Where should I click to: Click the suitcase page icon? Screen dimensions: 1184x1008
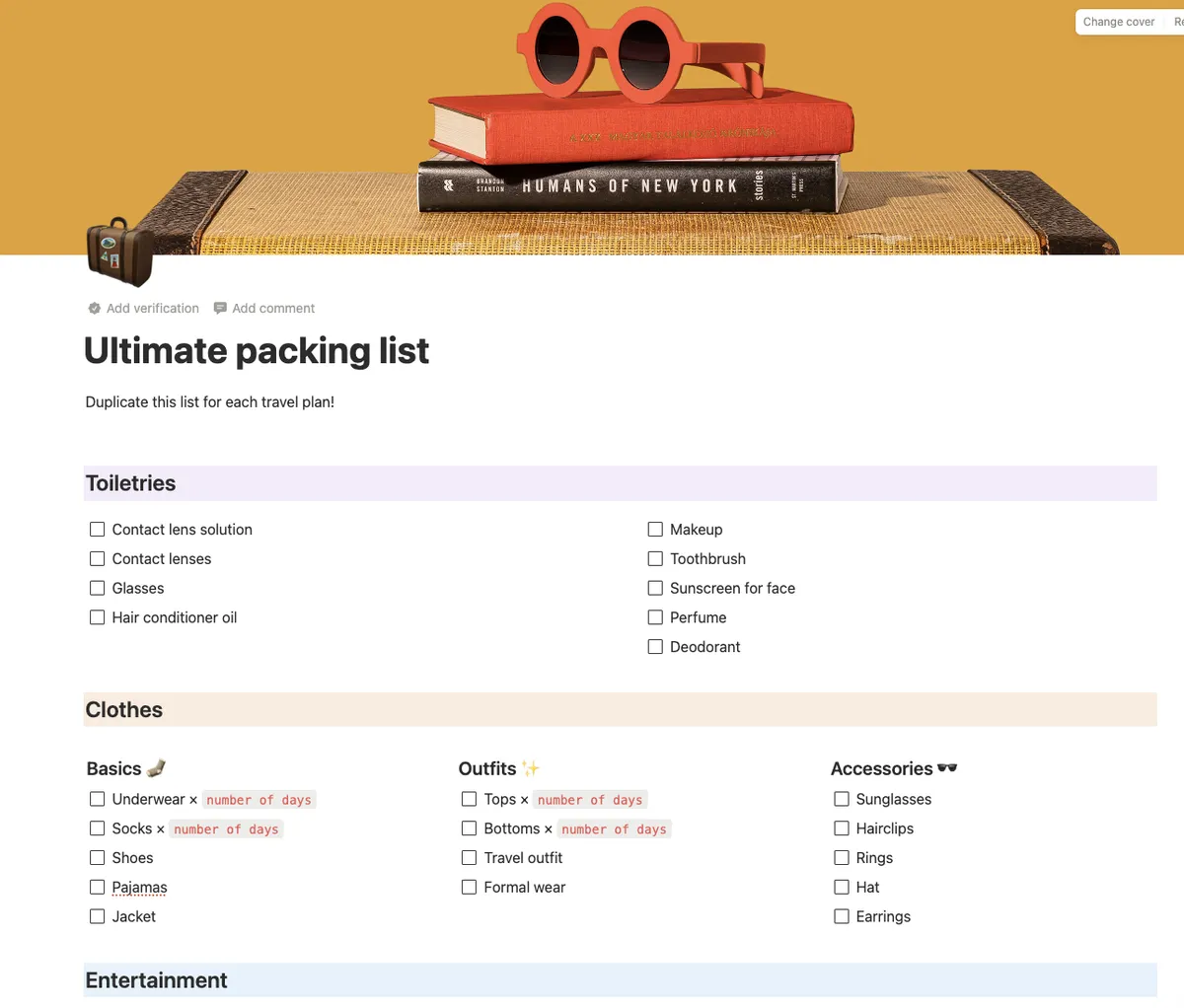(118, 252)
